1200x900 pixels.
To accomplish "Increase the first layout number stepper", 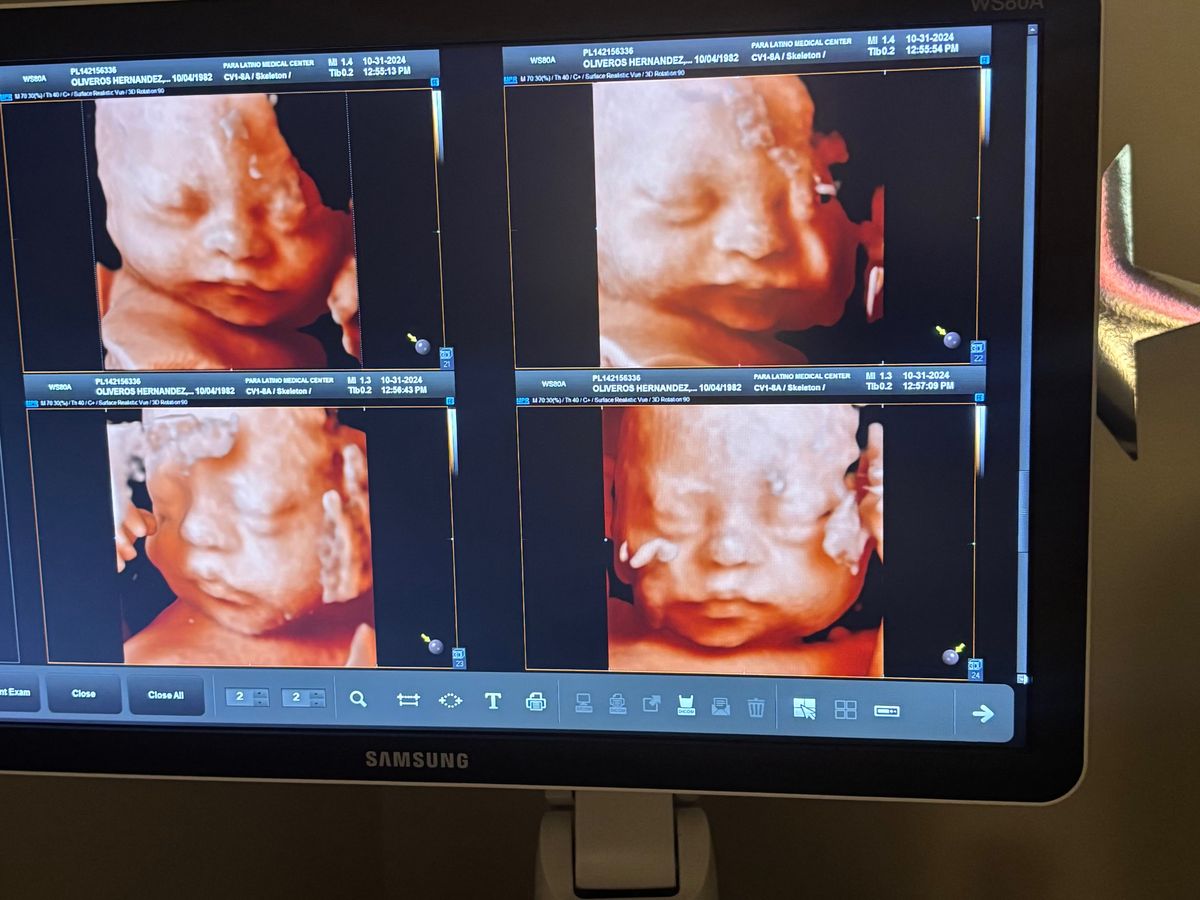I will pos(261,693).
